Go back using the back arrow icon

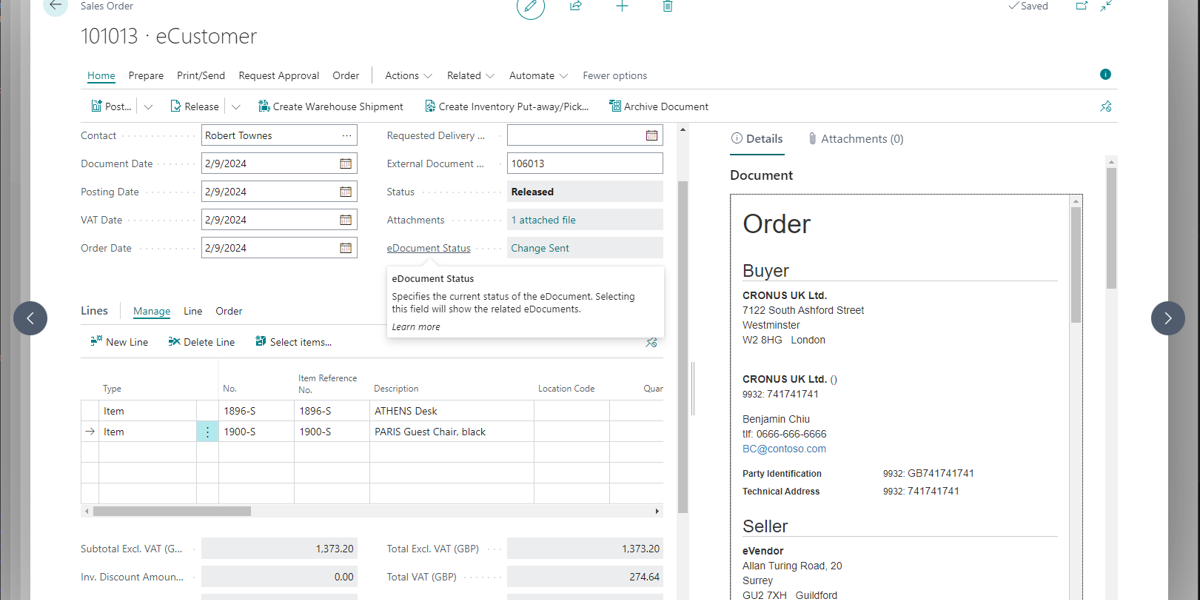(x=56, y=6)
